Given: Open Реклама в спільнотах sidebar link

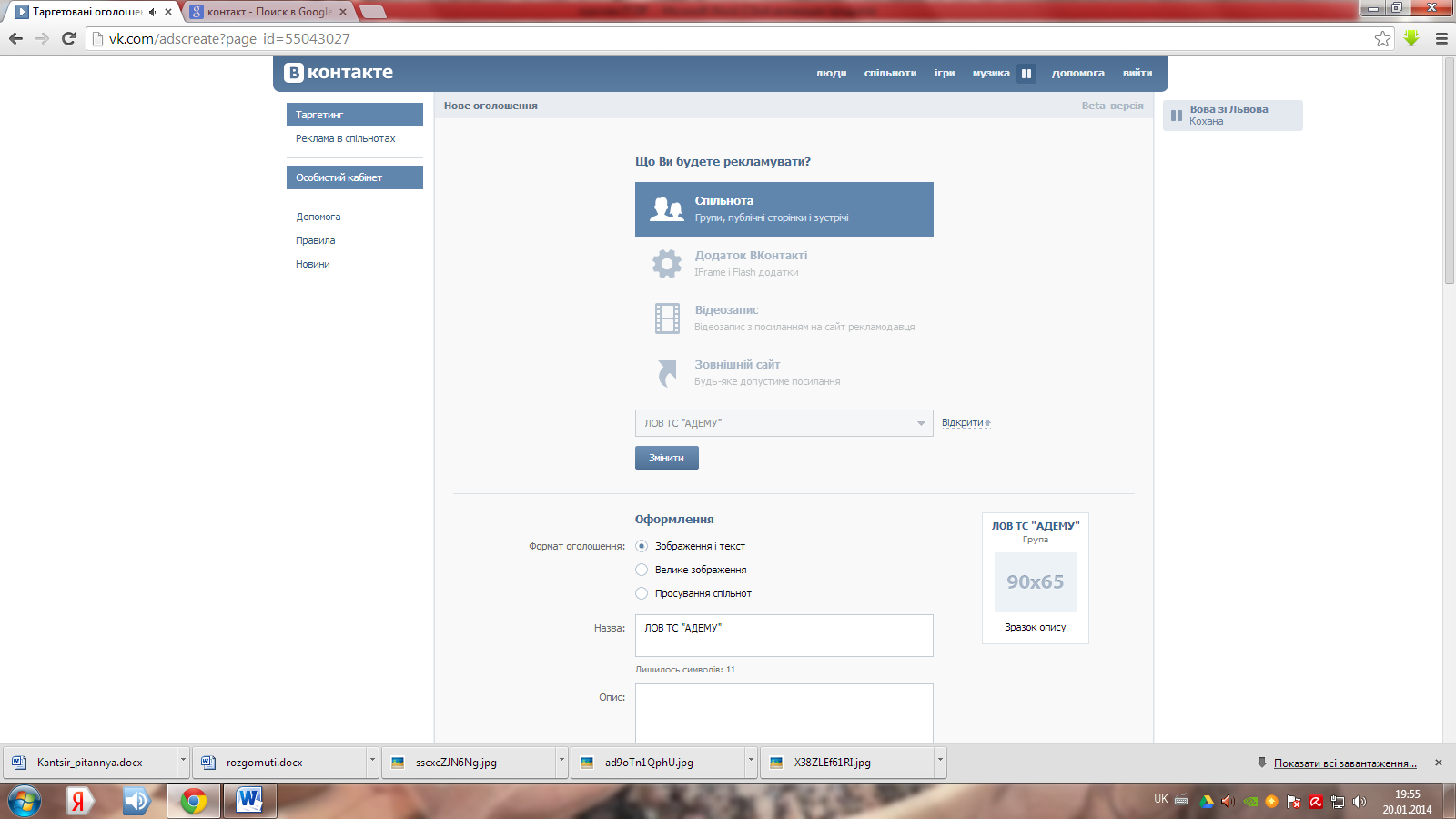Looking at the screenshot, I should pos(346,138).
